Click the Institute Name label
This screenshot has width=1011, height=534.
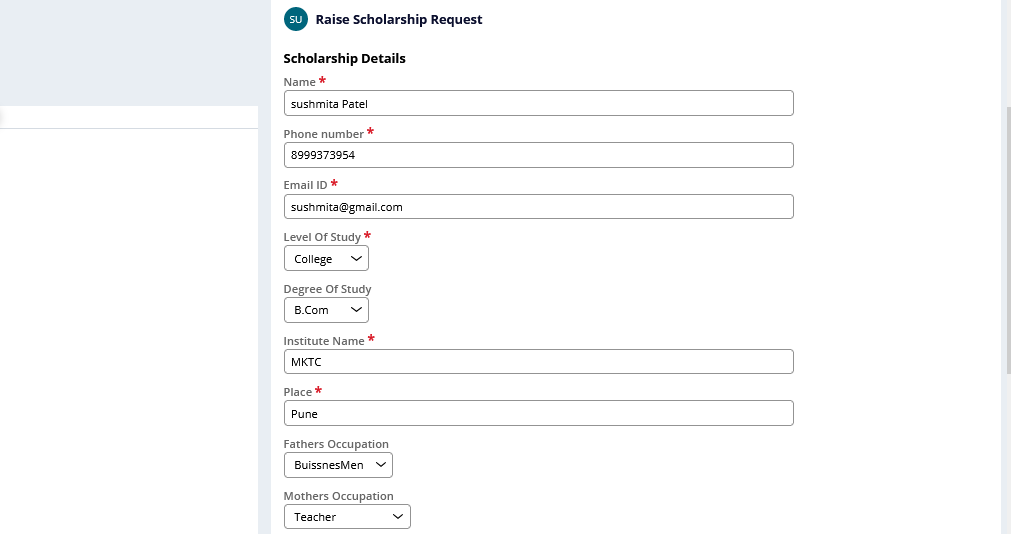(x=323, y=341)
